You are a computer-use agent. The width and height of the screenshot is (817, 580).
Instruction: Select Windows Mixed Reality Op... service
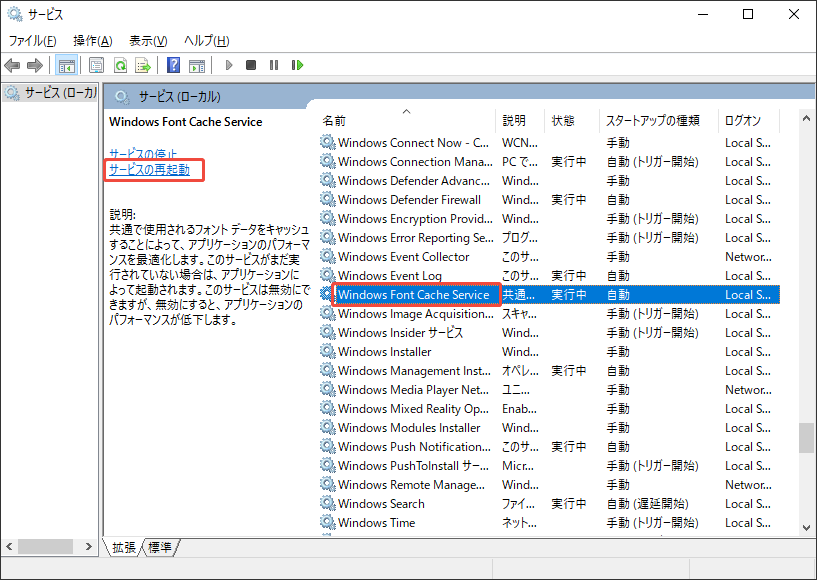point(413,409)
